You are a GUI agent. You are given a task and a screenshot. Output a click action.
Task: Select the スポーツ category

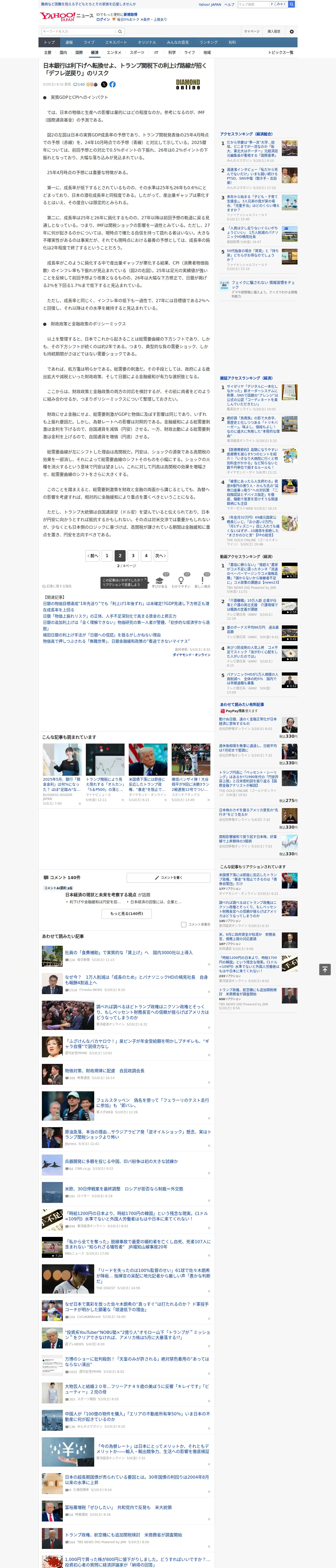coord(137,52)
